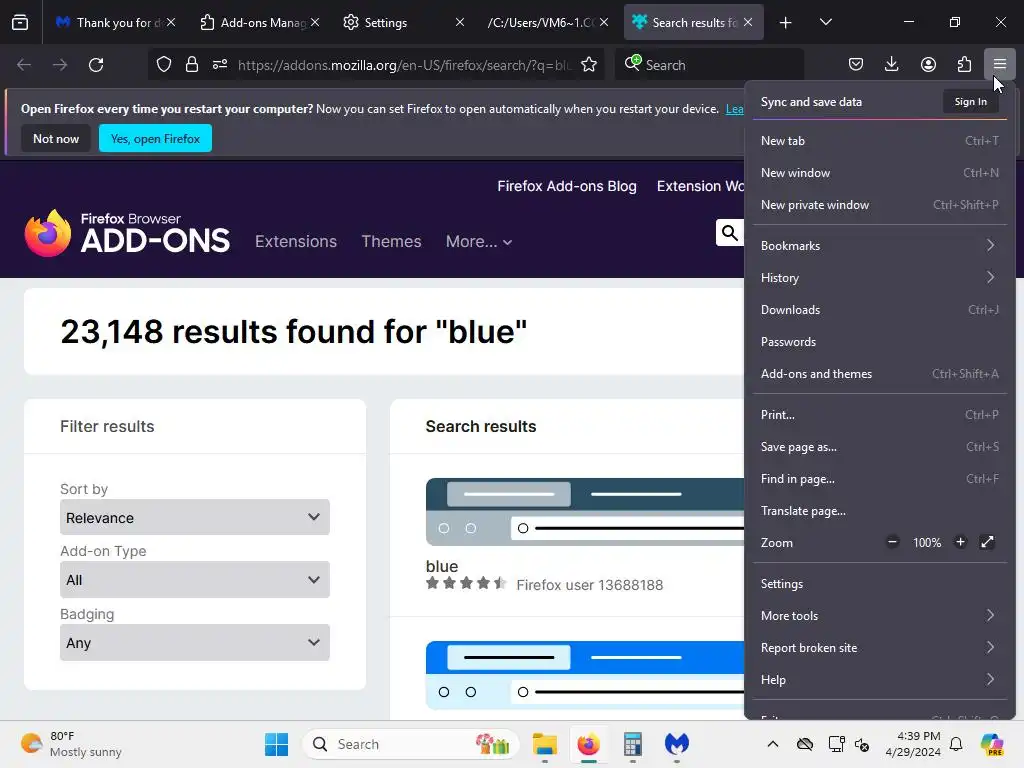Open the Extensions puzzle icon
Image resolution: width=1024 pixels, height=768 pixels.
[964, 64]
